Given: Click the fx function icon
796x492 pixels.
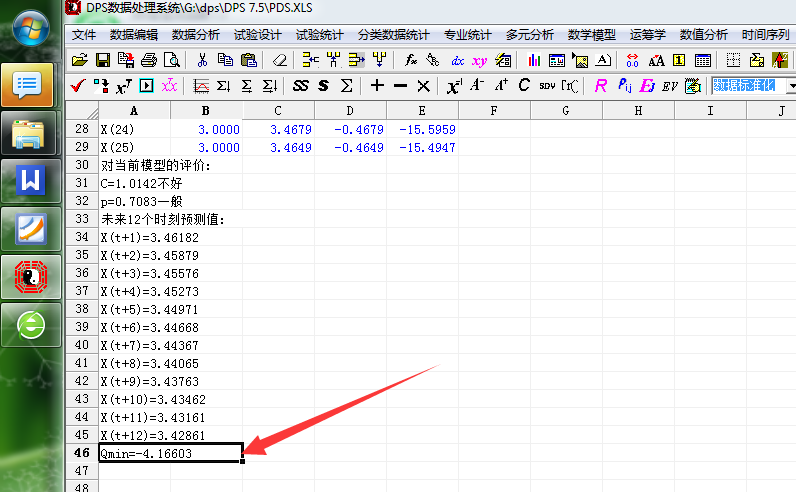Looking at the screenshot, I should [x=411, y=60].
